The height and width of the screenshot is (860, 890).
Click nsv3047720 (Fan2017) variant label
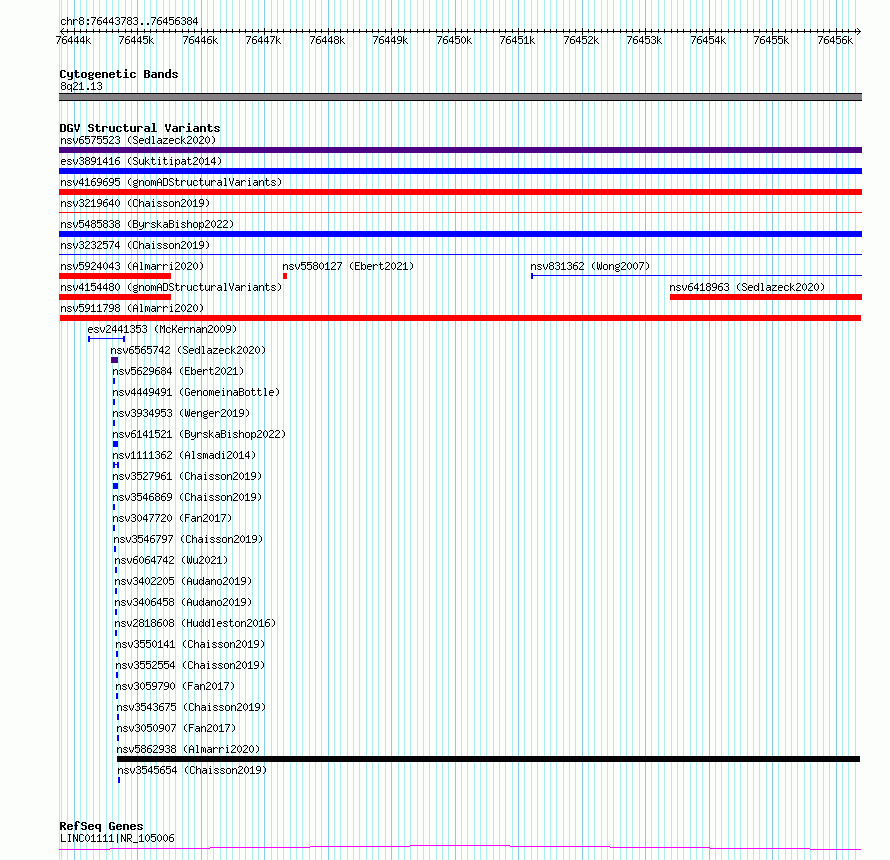[x=172, y=518]
